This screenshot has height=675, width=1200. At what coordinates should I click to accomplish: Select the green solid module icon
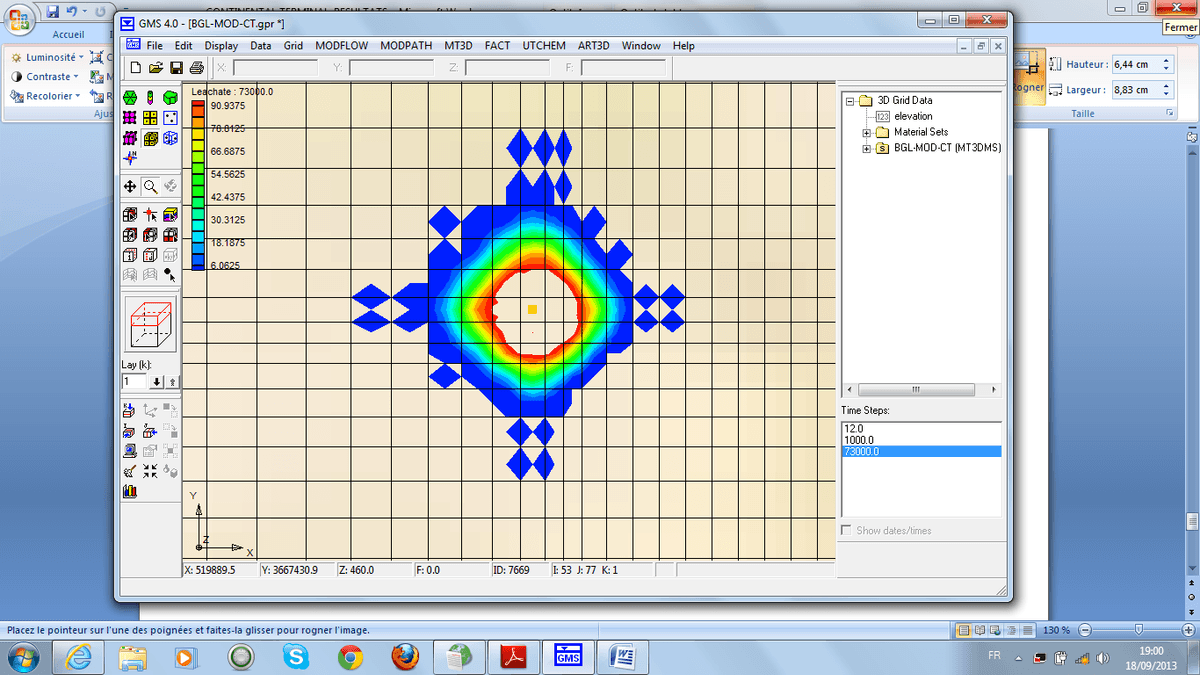pos(170,98)
